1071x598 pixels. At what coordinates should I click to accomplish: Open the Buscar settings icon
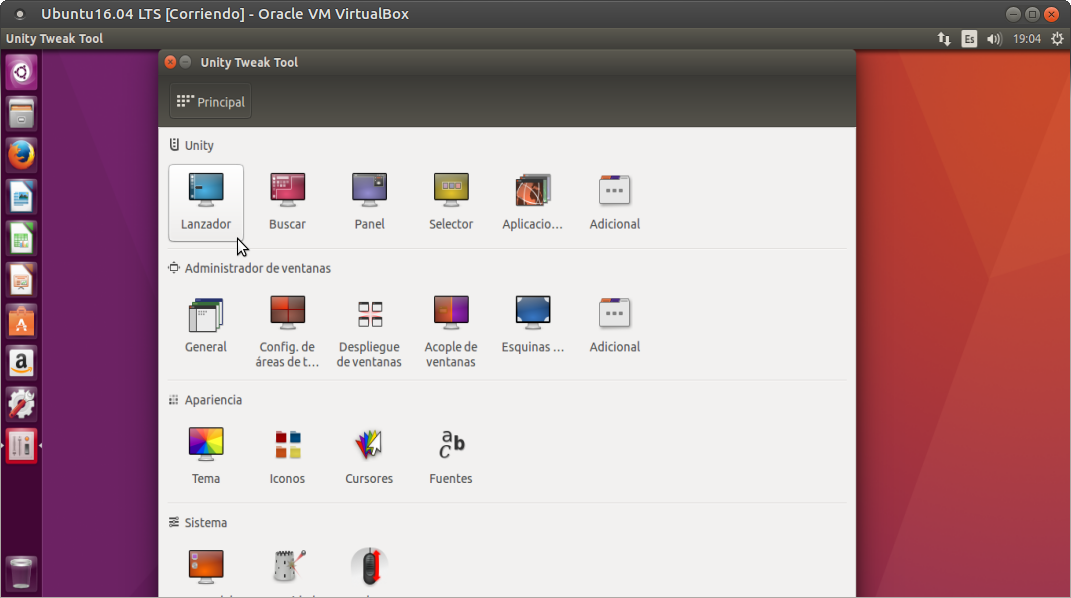[x=288, y=203]
